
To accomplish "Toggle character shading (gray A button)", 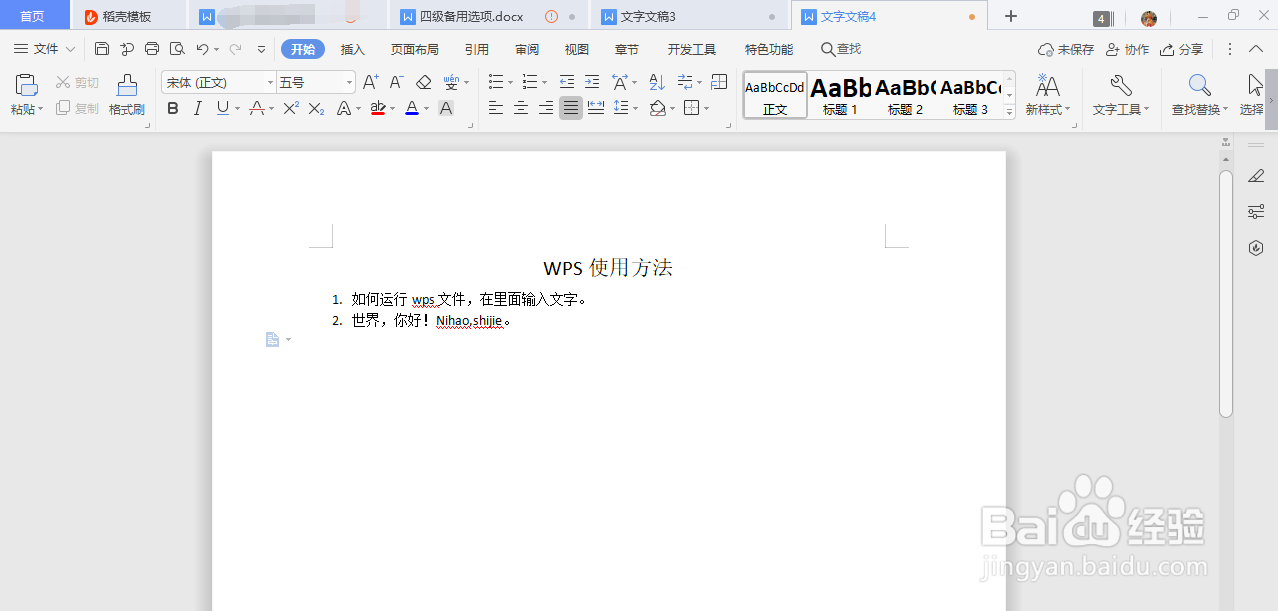I will tap(446, 108).
